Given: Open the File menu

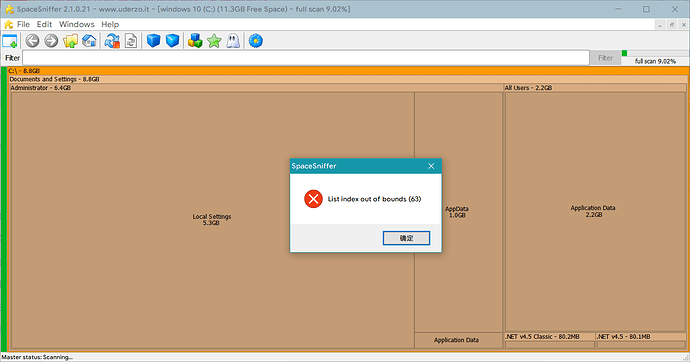Looking at the screenshot, I should [x=23, y=25].
